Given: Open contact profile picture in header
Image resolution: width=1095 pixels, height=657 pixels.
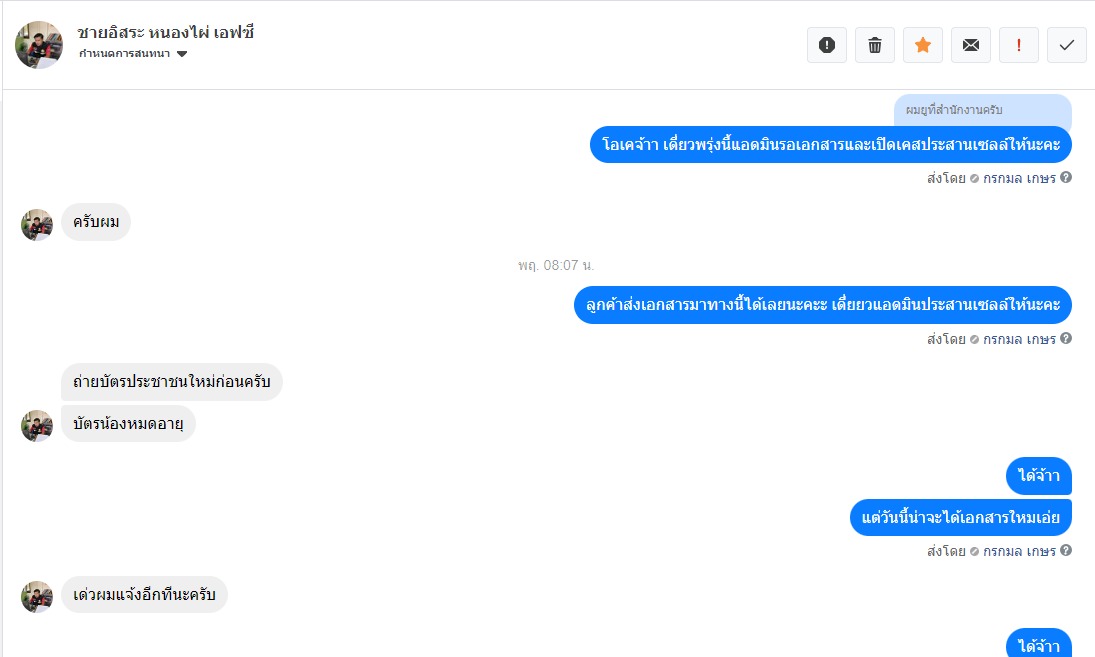Looking at the screenshot, I should 39,45.
